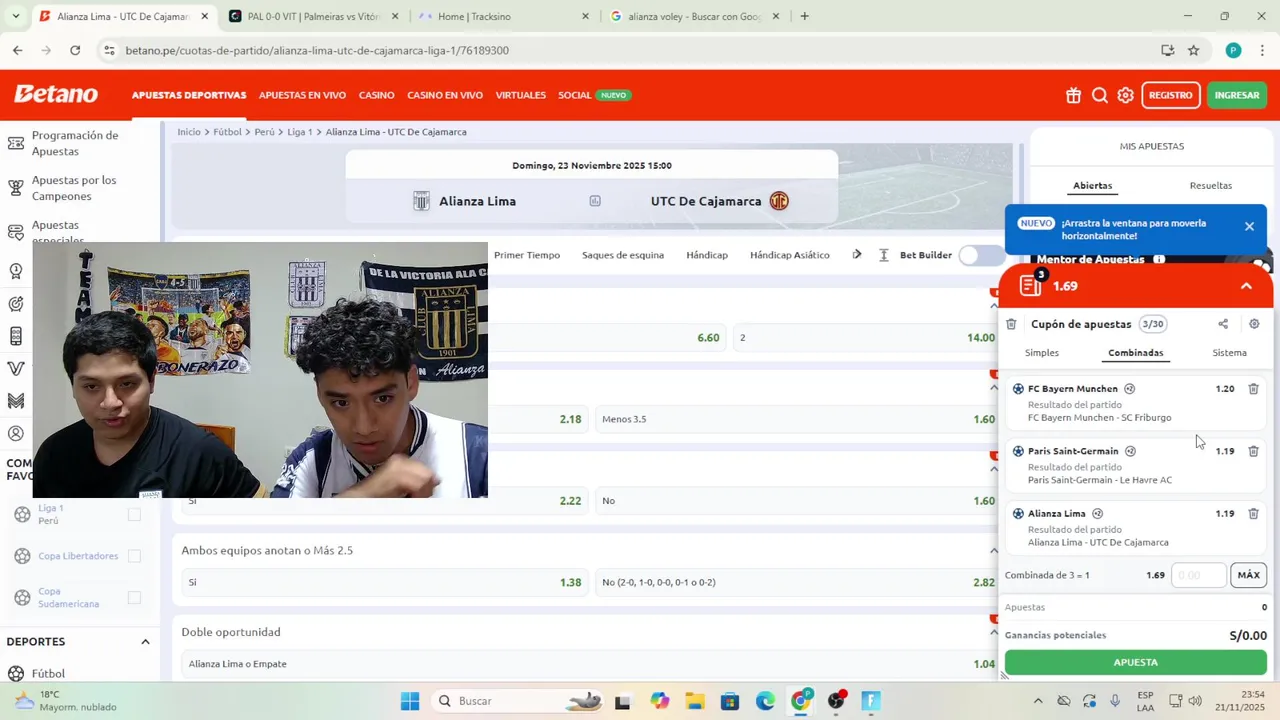Click the Windows taskbar Buscar search box
Viewport: 1280px width, 720px height.
pos(515,701)
